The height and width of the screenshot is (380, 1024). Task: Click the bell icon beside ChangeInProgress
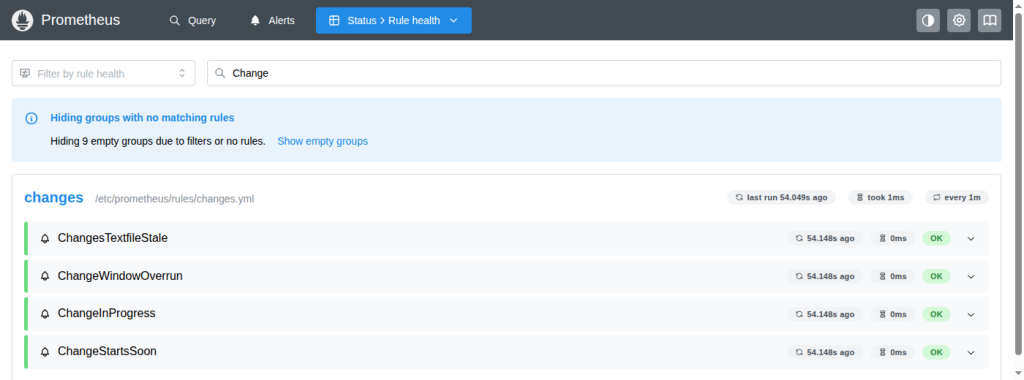pyautogui.click(x=45, y=314)
